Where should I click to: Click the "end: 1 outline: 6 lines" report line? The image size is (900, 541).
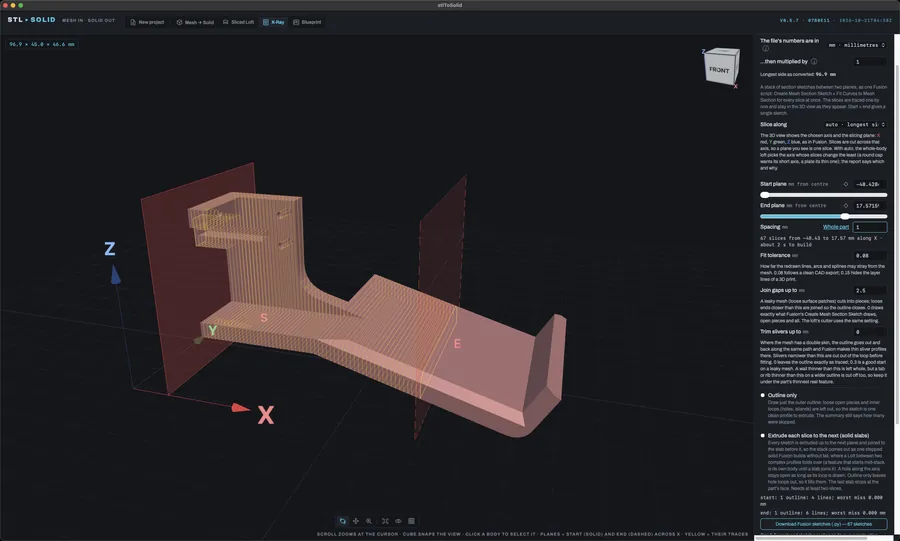point(821,513)
